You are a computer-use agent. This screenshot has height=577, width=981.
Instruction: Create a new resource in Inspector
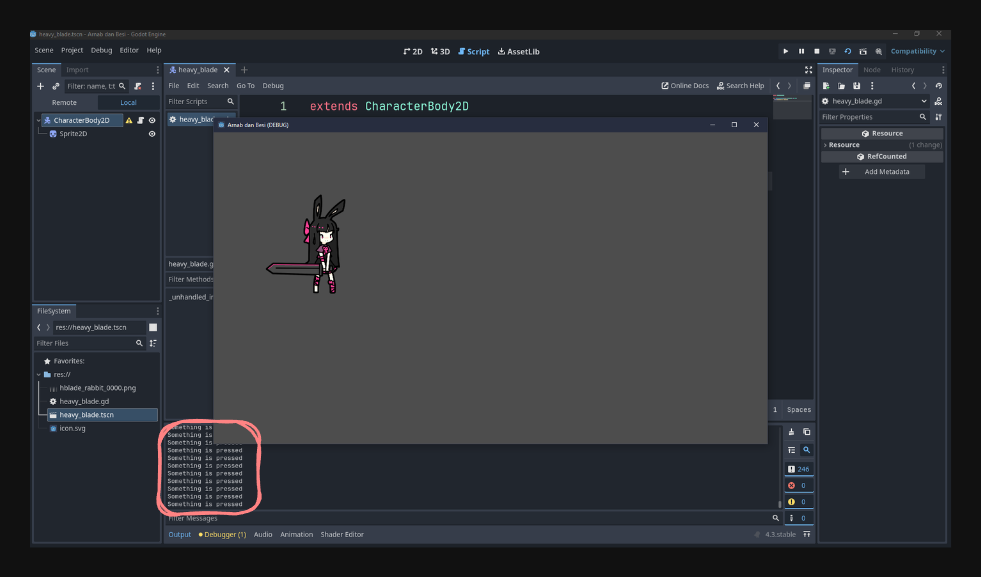click(x=826, y=86)
